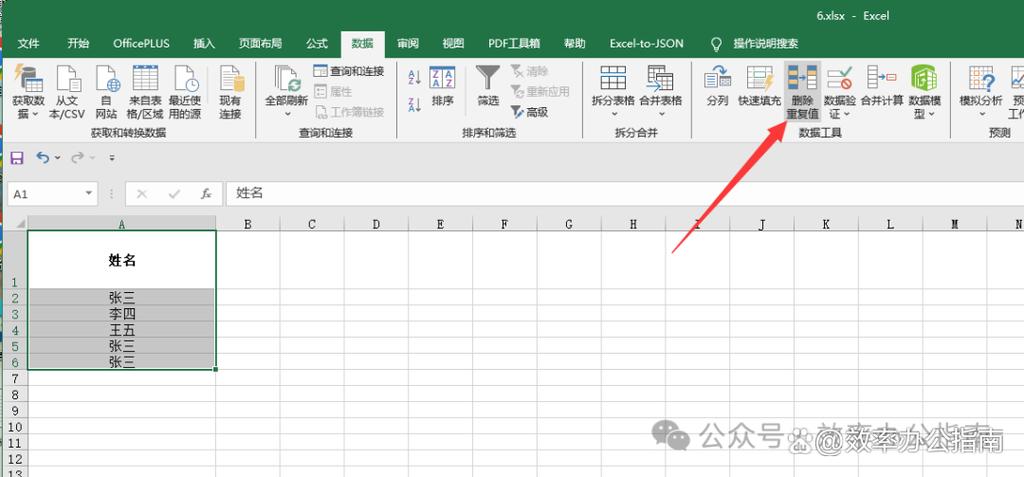
Task: Open 高级 (Advanced) filter options
Action: click(530, 112)
